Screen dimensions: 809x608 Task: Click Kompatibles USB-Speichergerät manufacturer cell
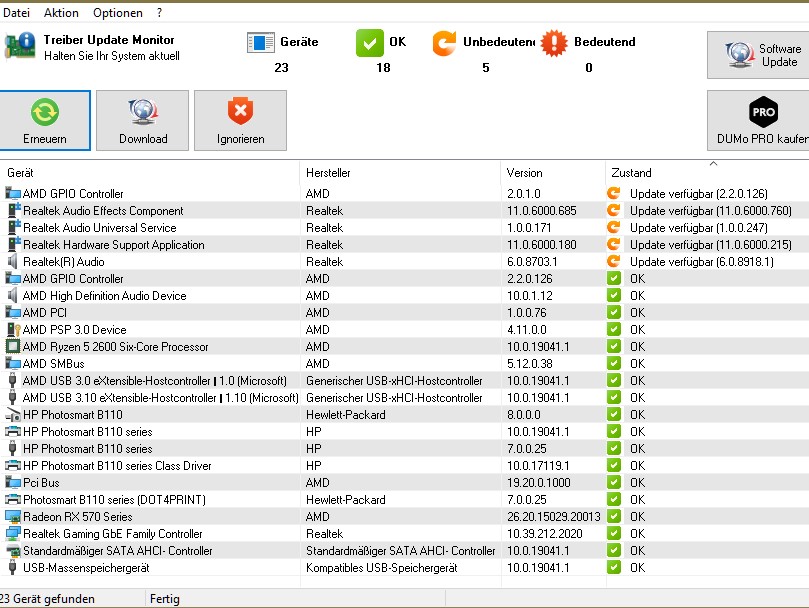click(381, 568)
